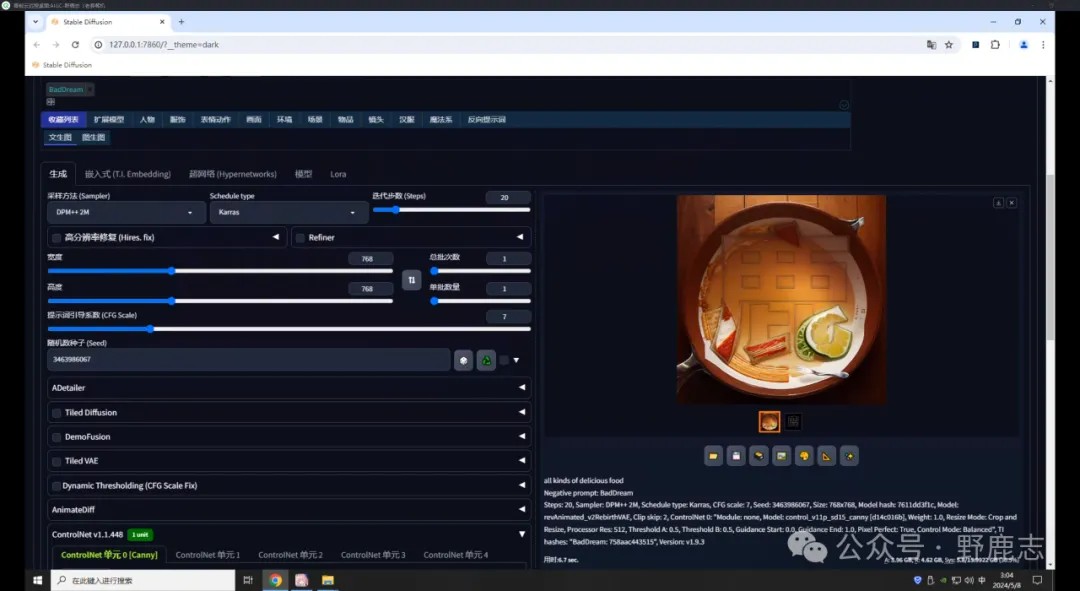This screenshot has height=591, width=1080.
Task: Enable Tiled Diffusion checkbox
Action: [x=56, y=413]
